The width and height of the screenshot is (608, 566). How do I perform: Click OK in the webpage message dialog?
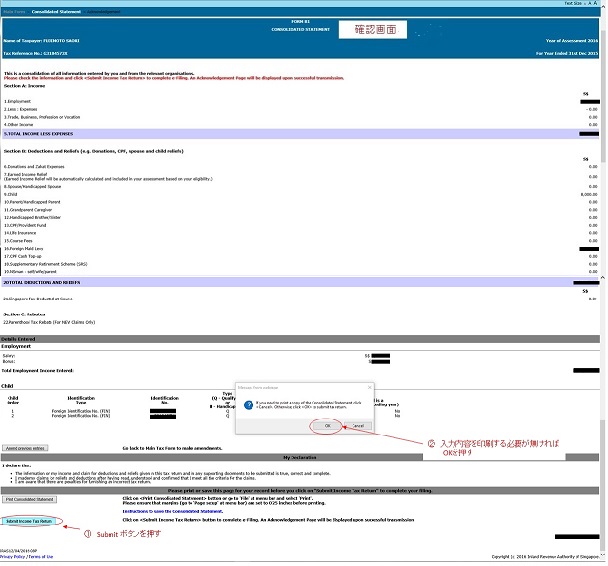pos(325,425)
